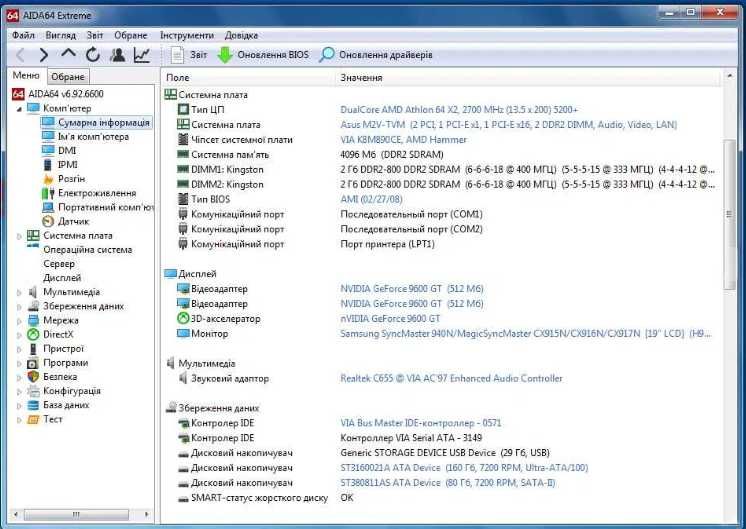Expand the Програми tree node

pos(19,363)
